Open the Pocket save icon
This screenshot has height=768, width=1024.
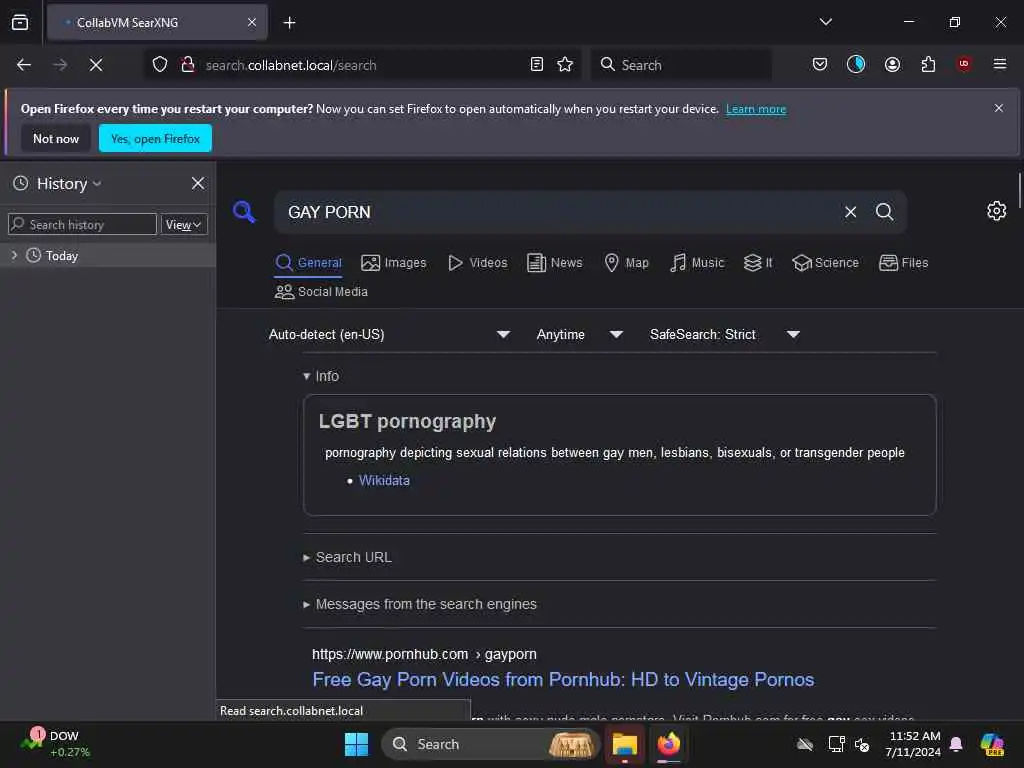(820, 64)
